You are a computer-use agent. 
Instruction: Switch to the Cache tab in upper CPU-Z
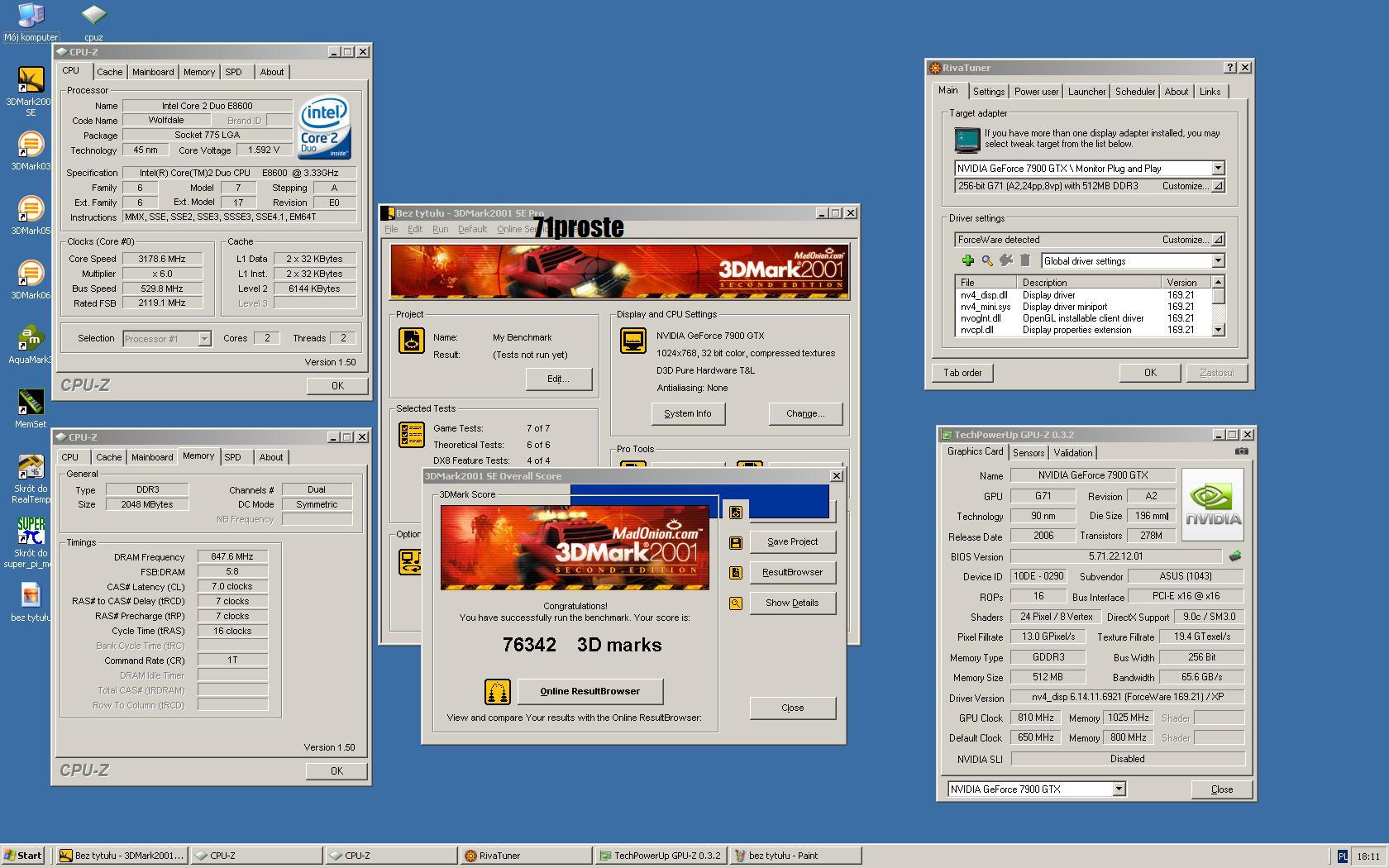(x=109, y=72)
